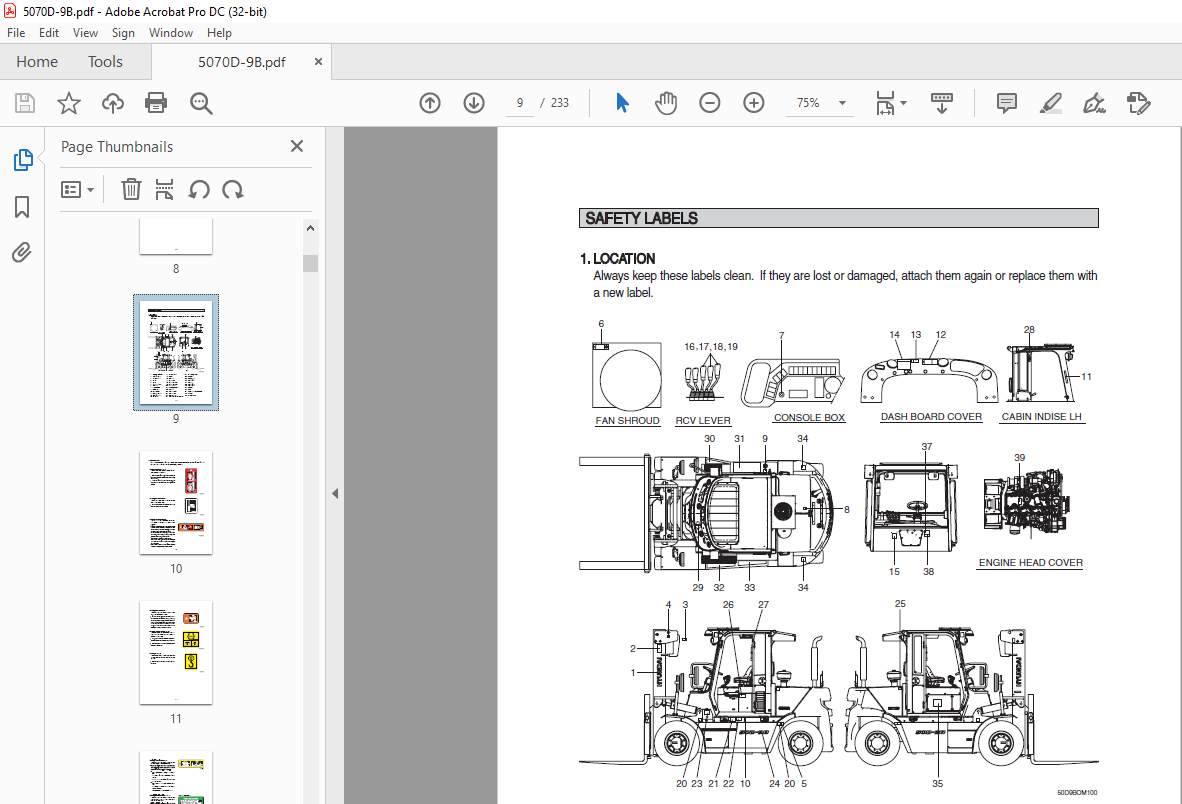Screen dimensions: 1182x804
Task: Click the Page Thumbnails panel title
Action: (117, 147)
